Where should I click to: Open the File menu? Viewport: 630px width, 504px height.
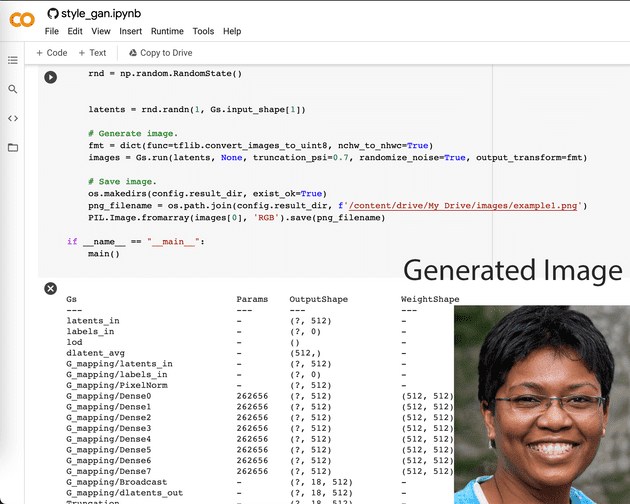coord(52,31)
